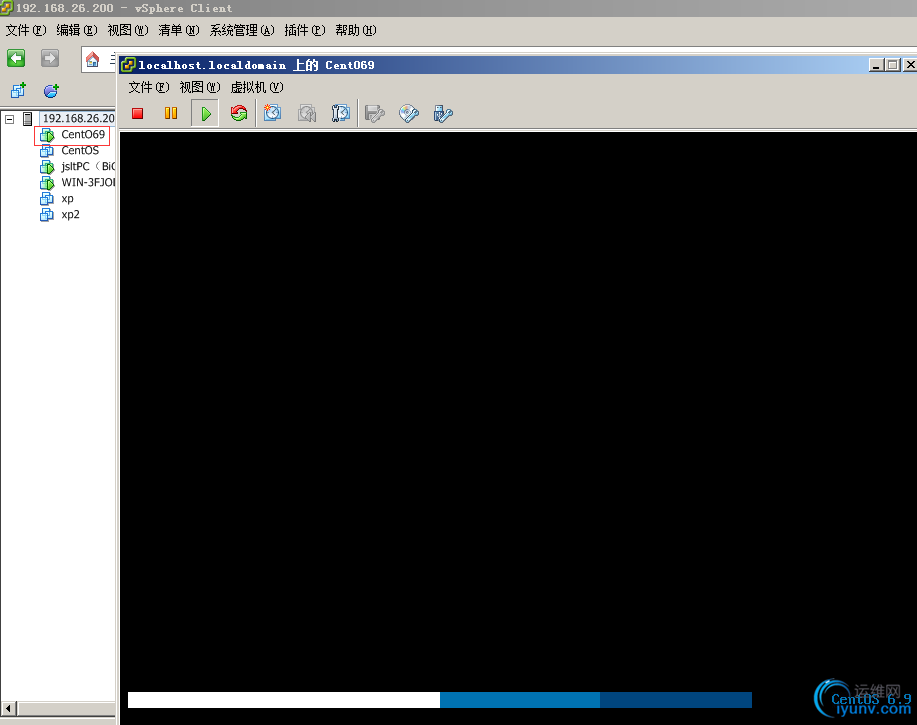917x725 pixels.
Task: Click left arrow of tree scrollbar
Action: click(x=8, y=709)
